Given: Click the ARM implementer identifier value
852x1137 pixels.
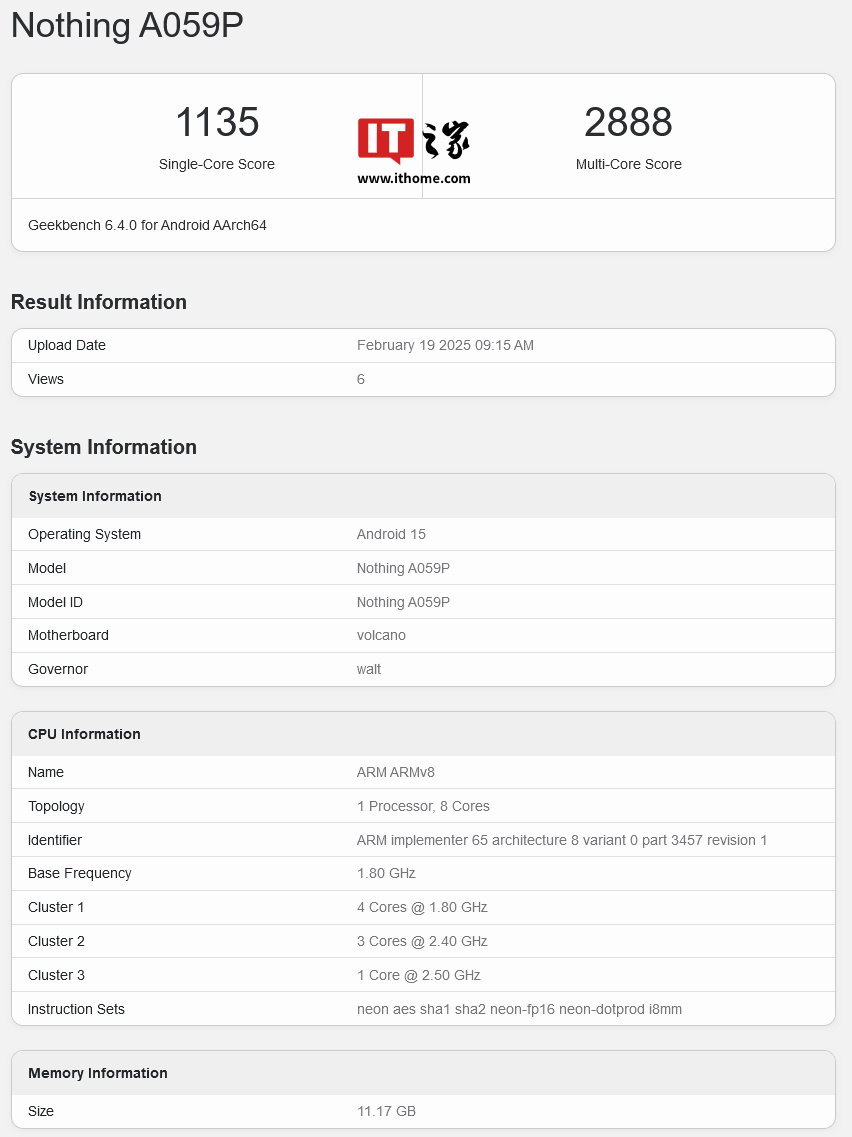Looking at the screenshot, I should point(562,840).
